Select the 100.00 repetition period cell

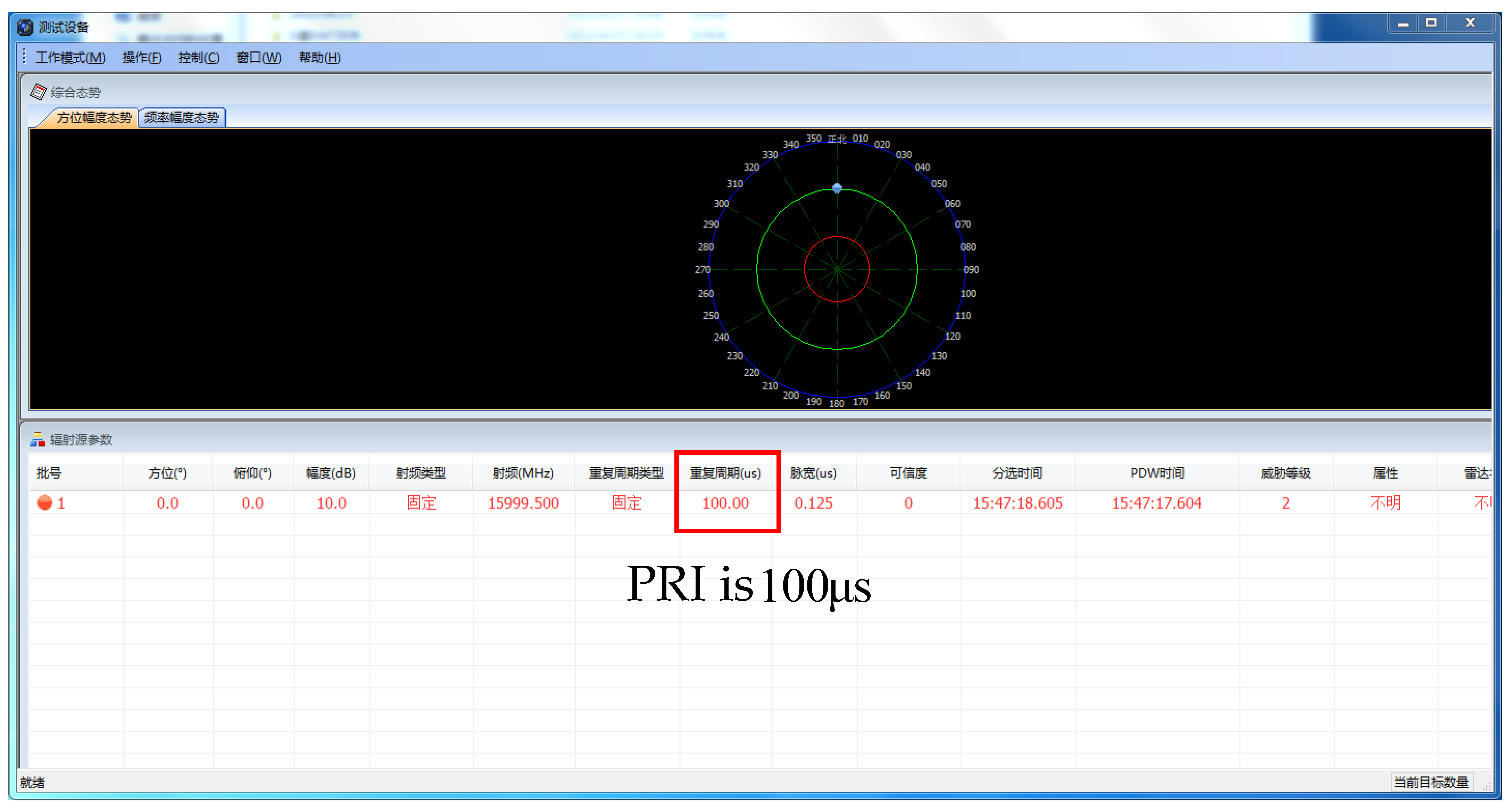pyautogui.click(x=725, y=503)
